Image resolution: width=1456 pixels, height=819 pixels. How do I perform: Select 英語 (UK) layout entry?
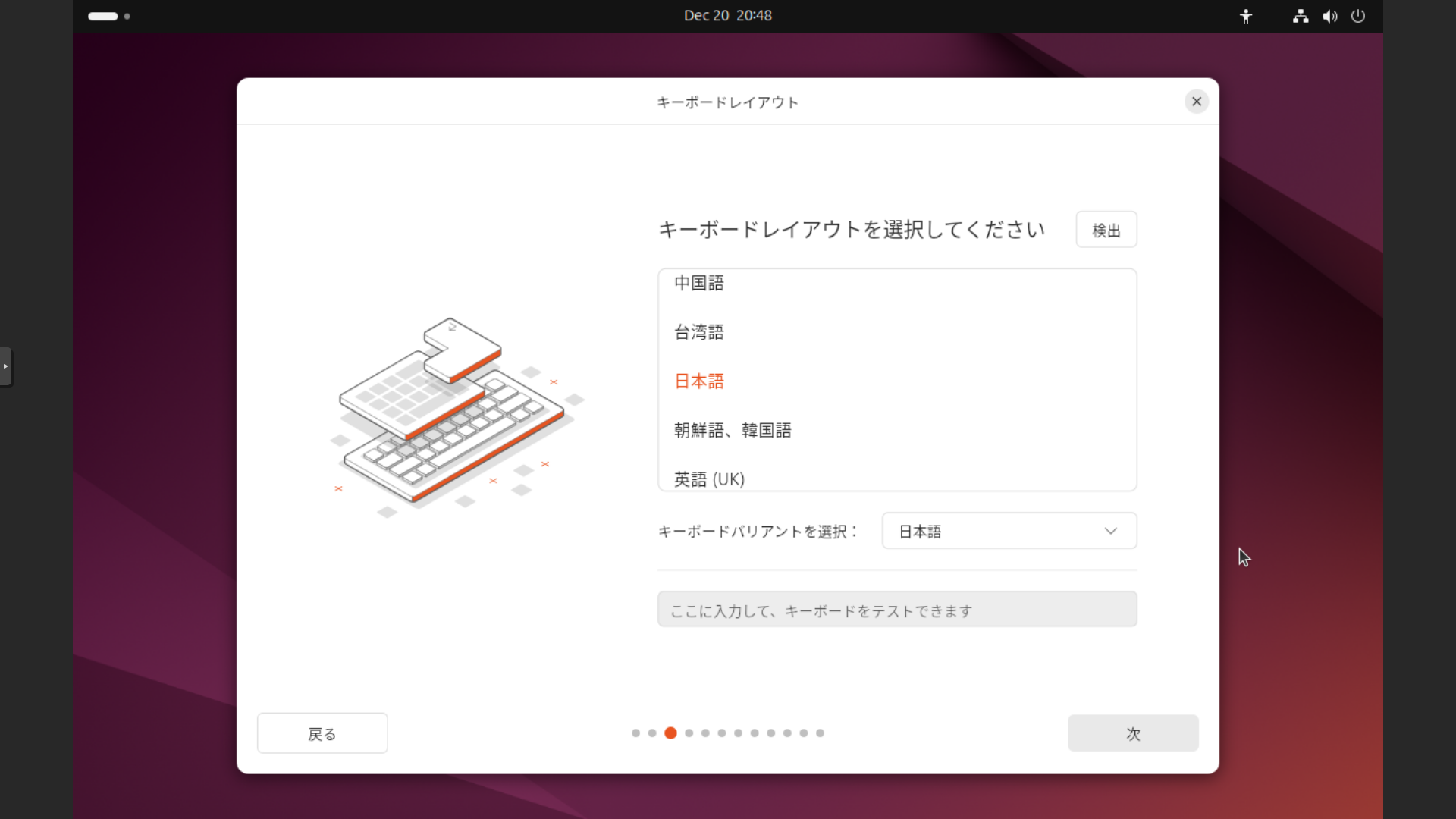(710, 479)
